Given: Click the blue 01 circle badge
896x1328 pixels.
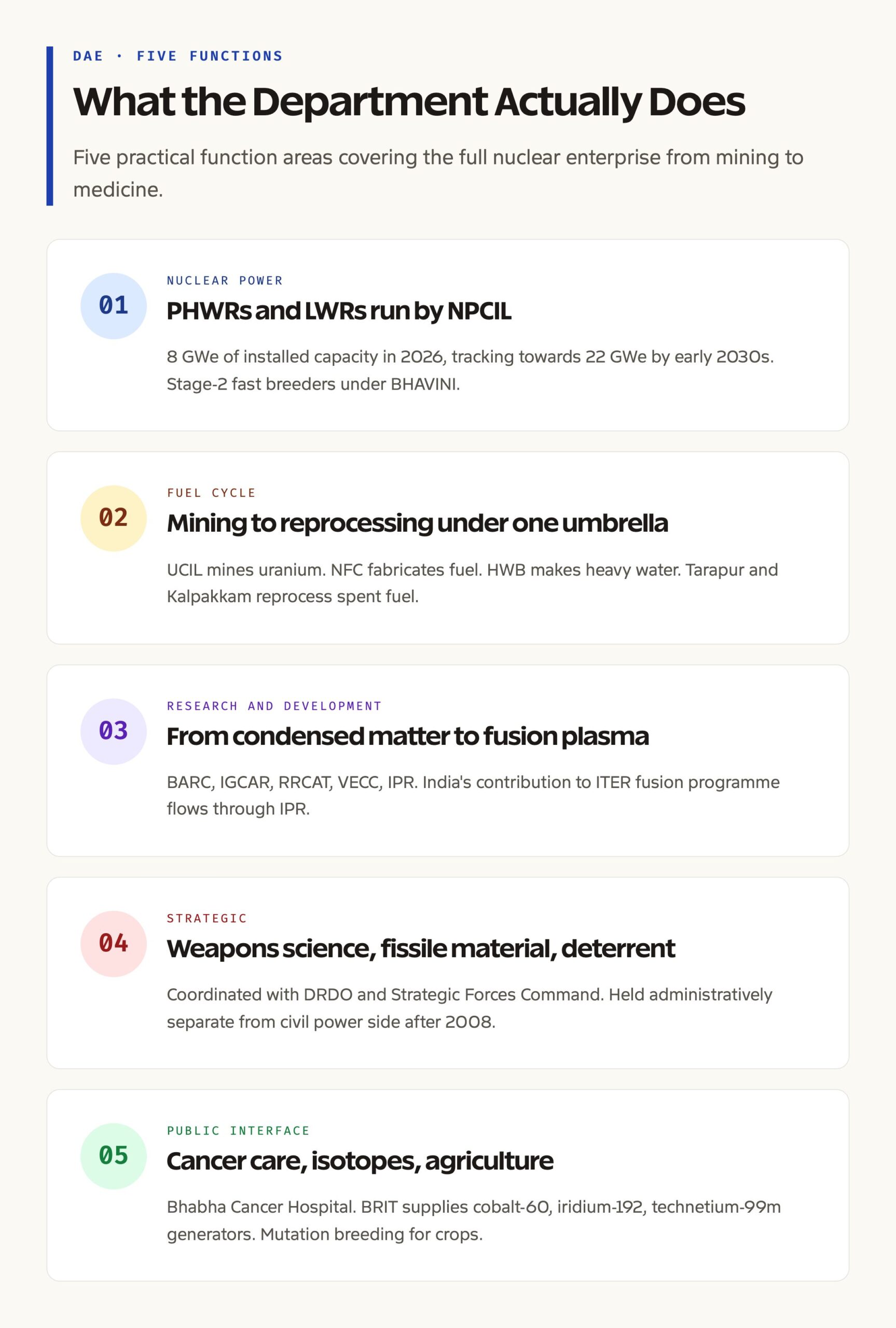Looking at the screenshot, I should coord(114,306).
